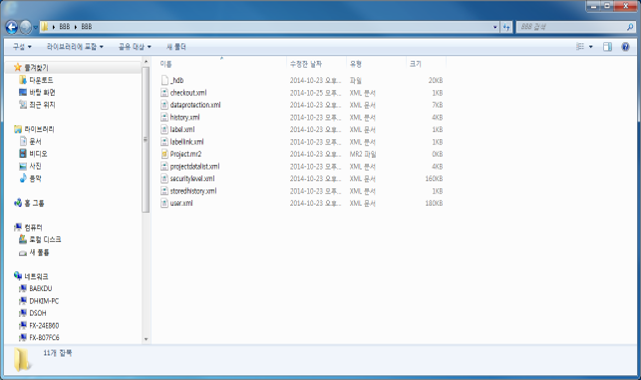The width and height of the screenshot is (641, 380).
Task: Open the help question mark icon
Action: click(625, 47)
